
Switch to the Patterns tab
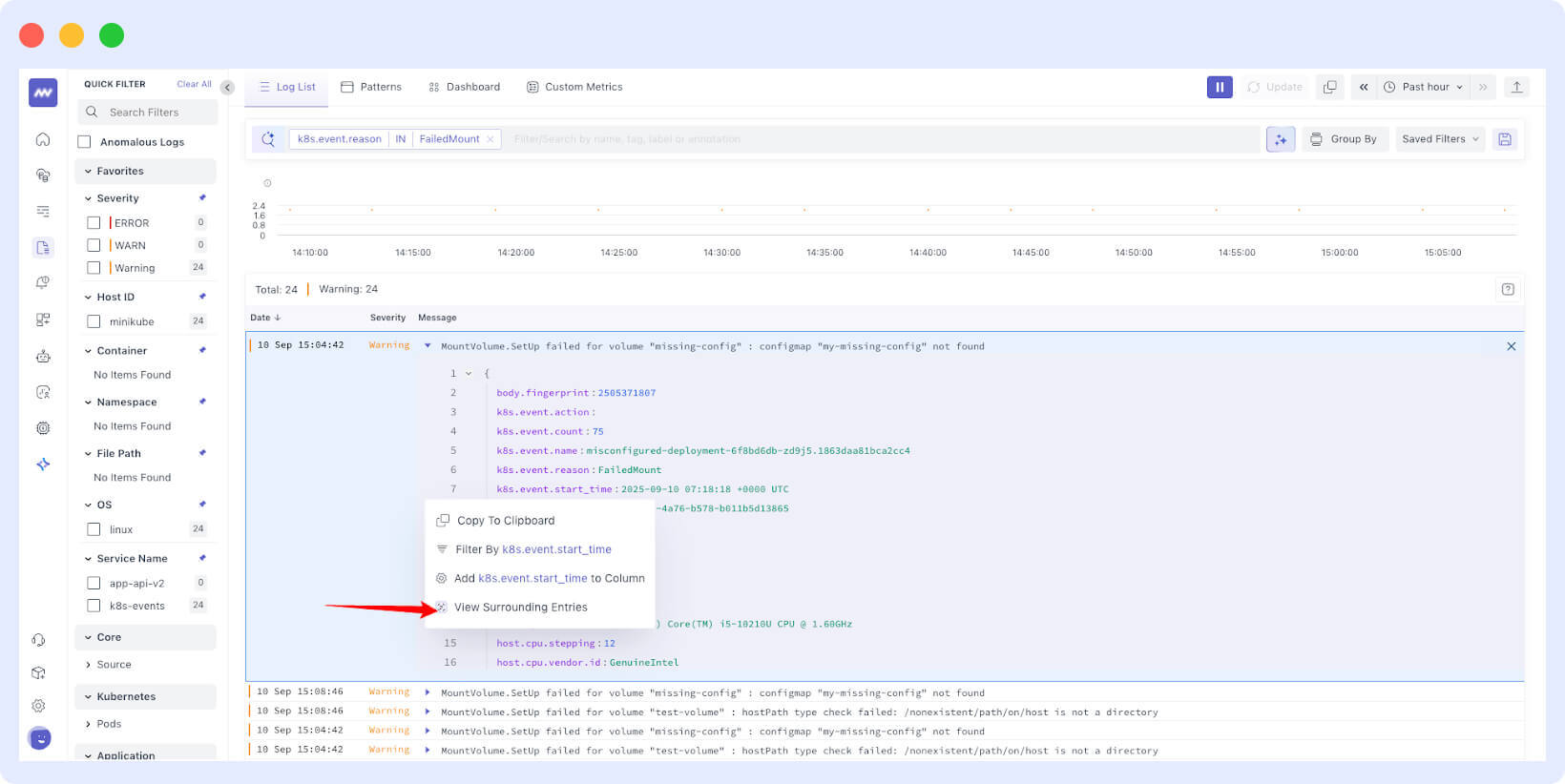[x=371, y=87]
